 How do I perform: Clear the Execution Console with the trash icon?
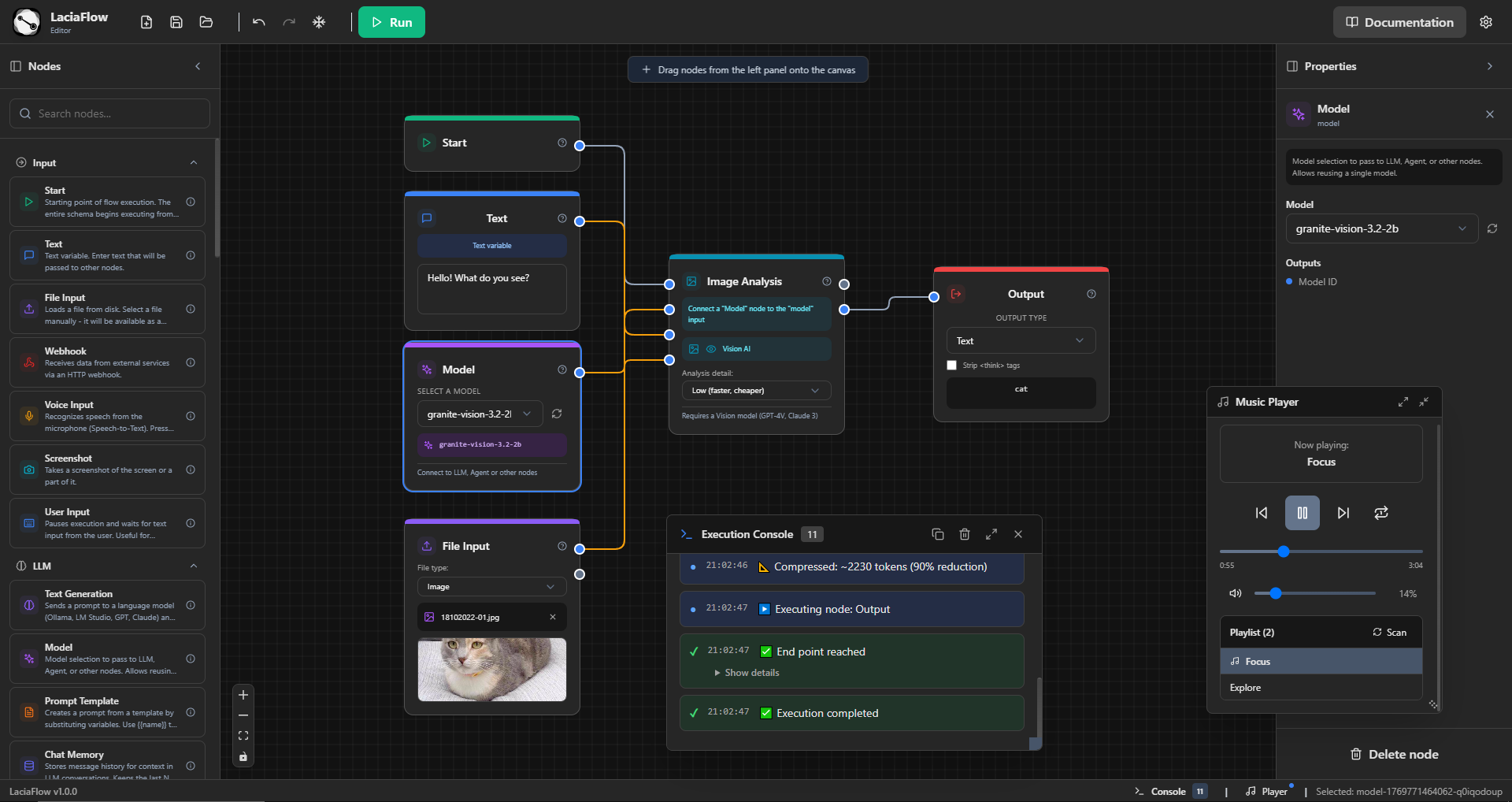pos(965,534)
